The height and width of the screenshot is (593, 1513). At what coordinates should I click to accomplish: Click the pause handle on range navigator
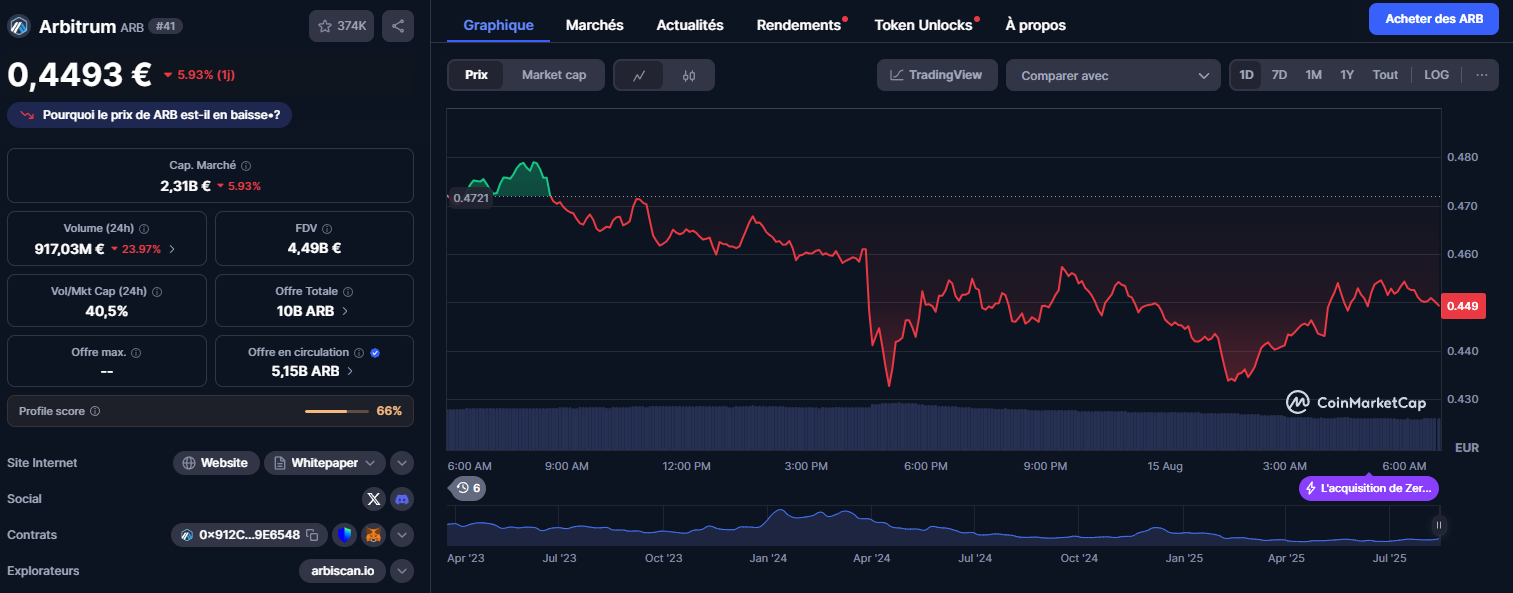click(1439, 525)
